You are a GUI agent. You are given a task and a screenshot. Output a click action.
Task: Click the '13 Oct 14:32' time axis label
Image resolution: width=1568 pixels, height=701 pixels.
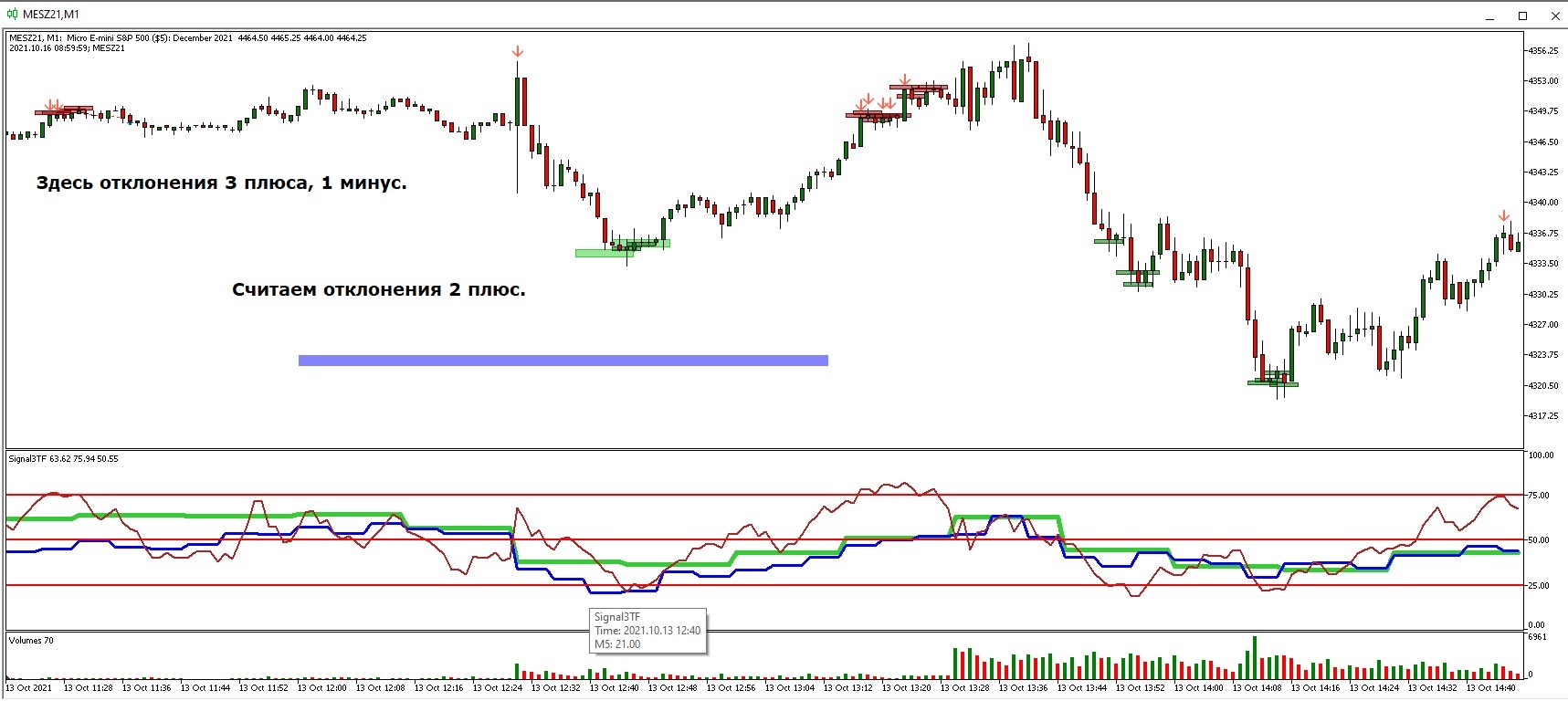(1433, 688)
